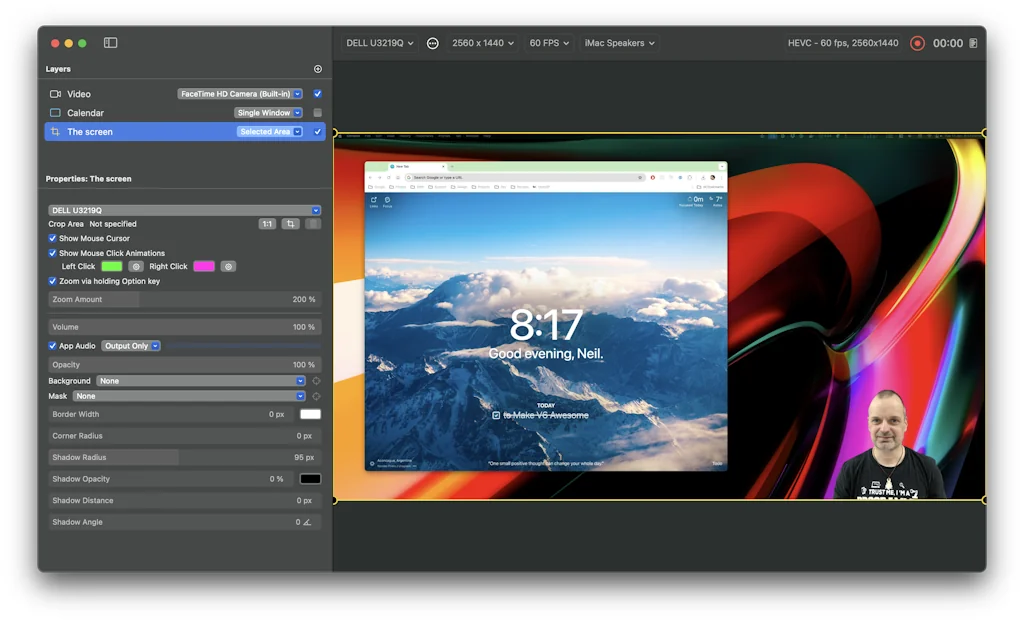Uncheck Zoom via holding Option key
This screenshot has width=1024, height=622.
point(51,281)
